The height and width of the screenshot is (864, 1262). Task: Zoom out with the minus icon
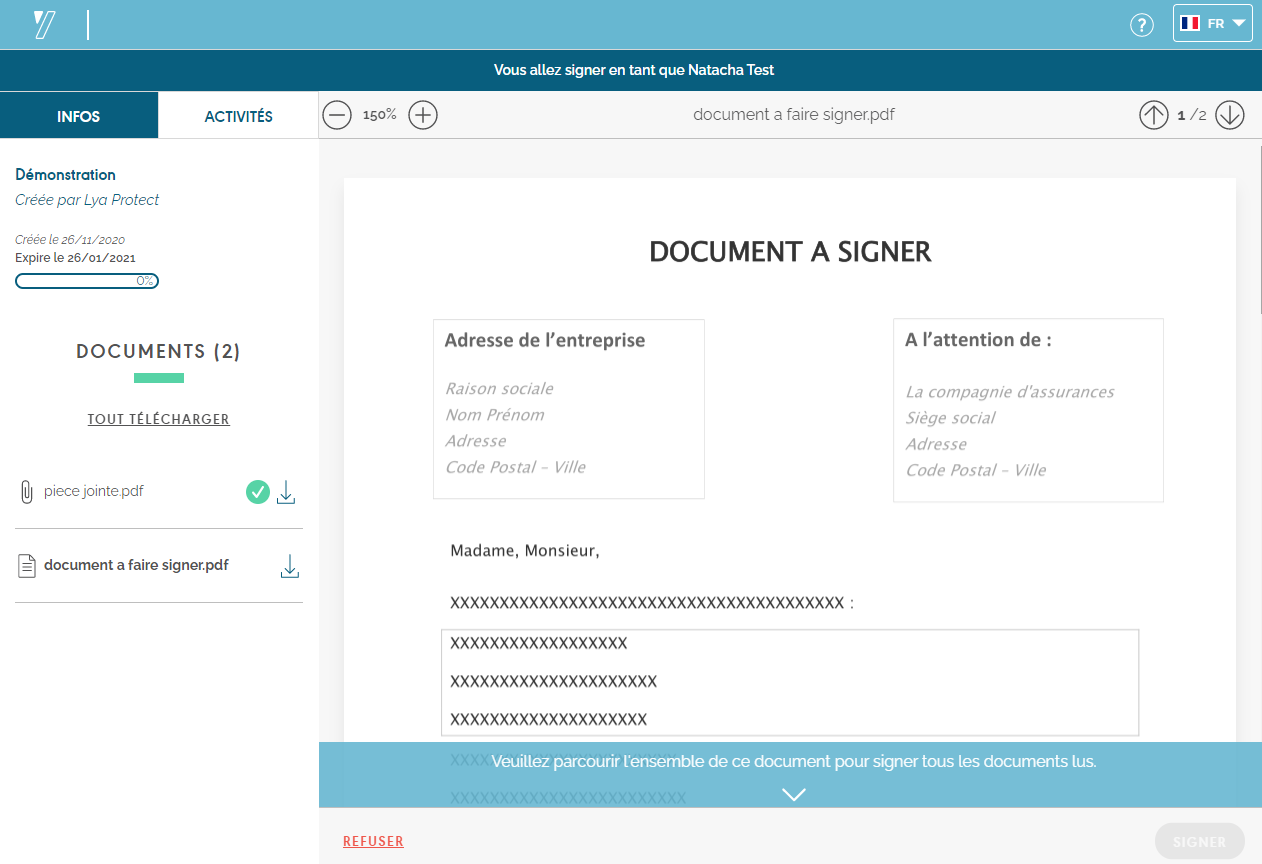pos(337,115)
